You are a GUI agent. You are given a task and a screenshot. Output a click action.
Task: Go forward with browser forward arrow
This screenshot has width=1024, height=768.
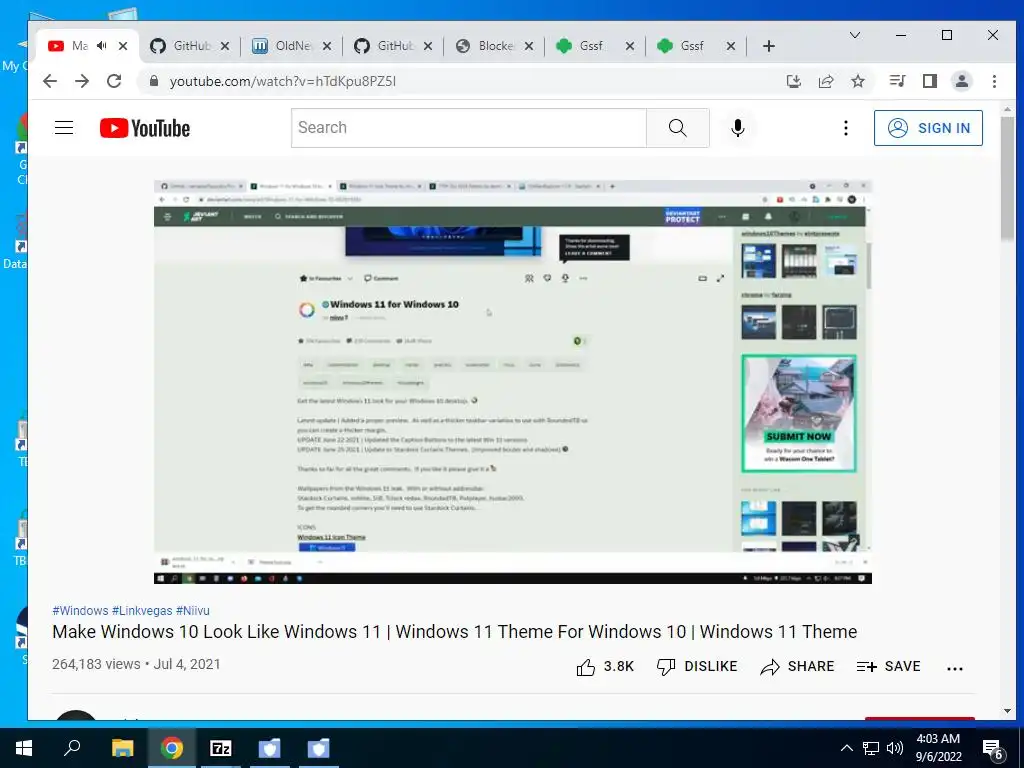point(82,81)
